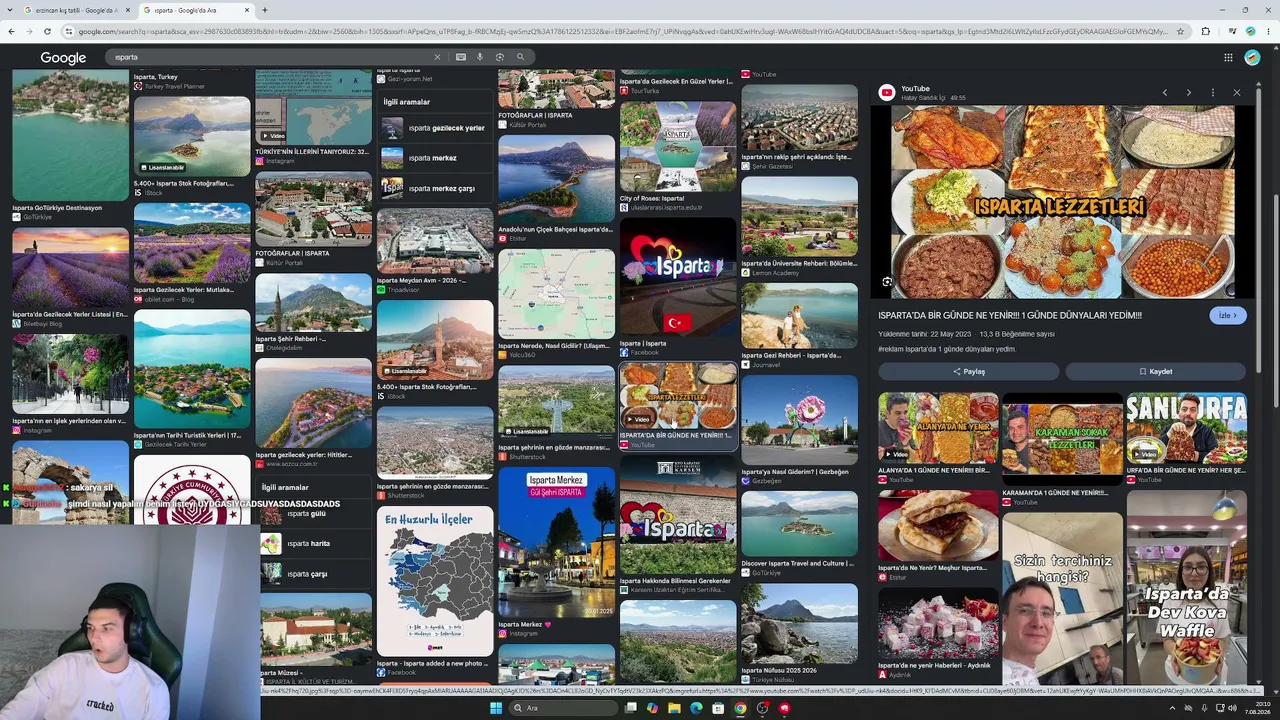Close the image preview panel

pyautogui.click(x=1236, y=92)
